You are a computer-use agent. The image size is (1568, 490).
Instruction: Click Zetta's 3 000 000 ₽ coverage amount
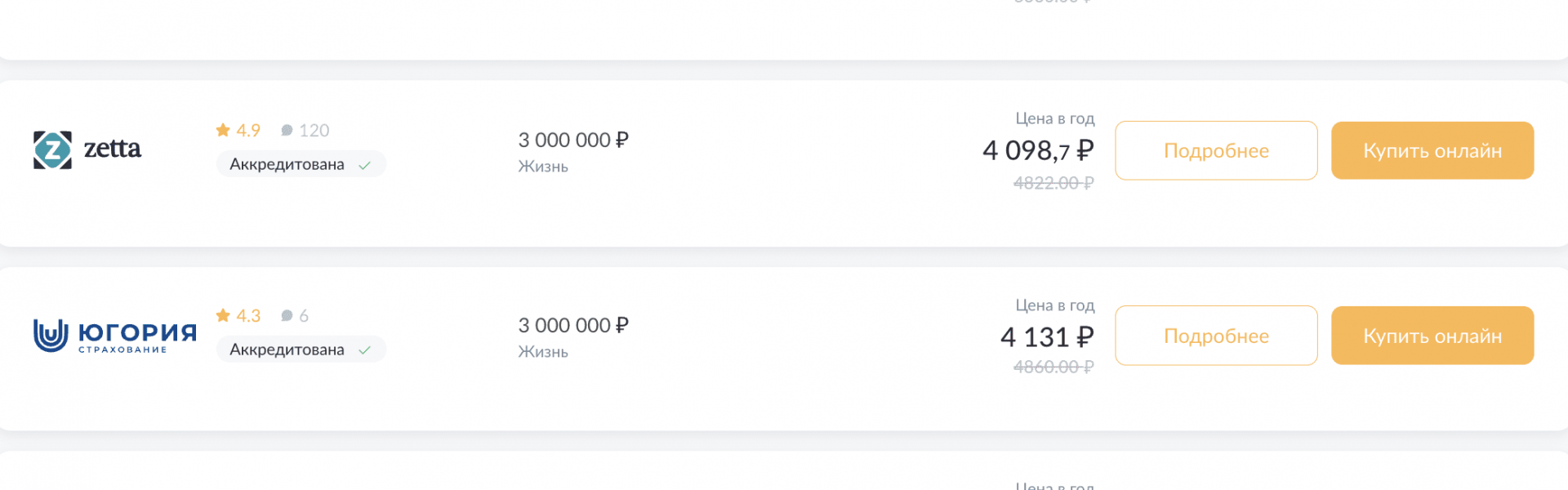coord(573,140)
